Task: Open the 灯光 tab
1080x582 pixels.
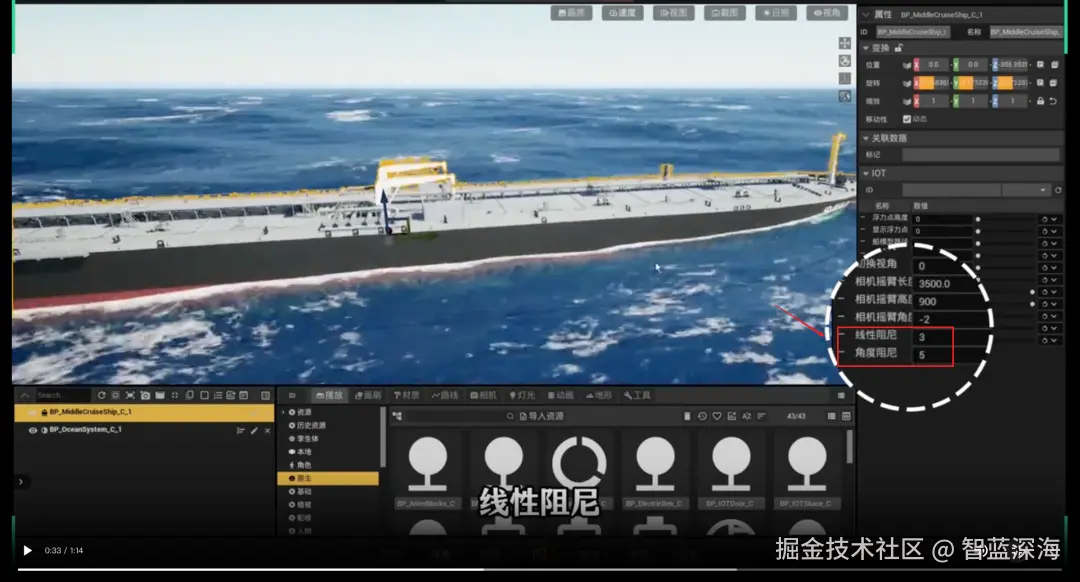Action: (521, 395)
